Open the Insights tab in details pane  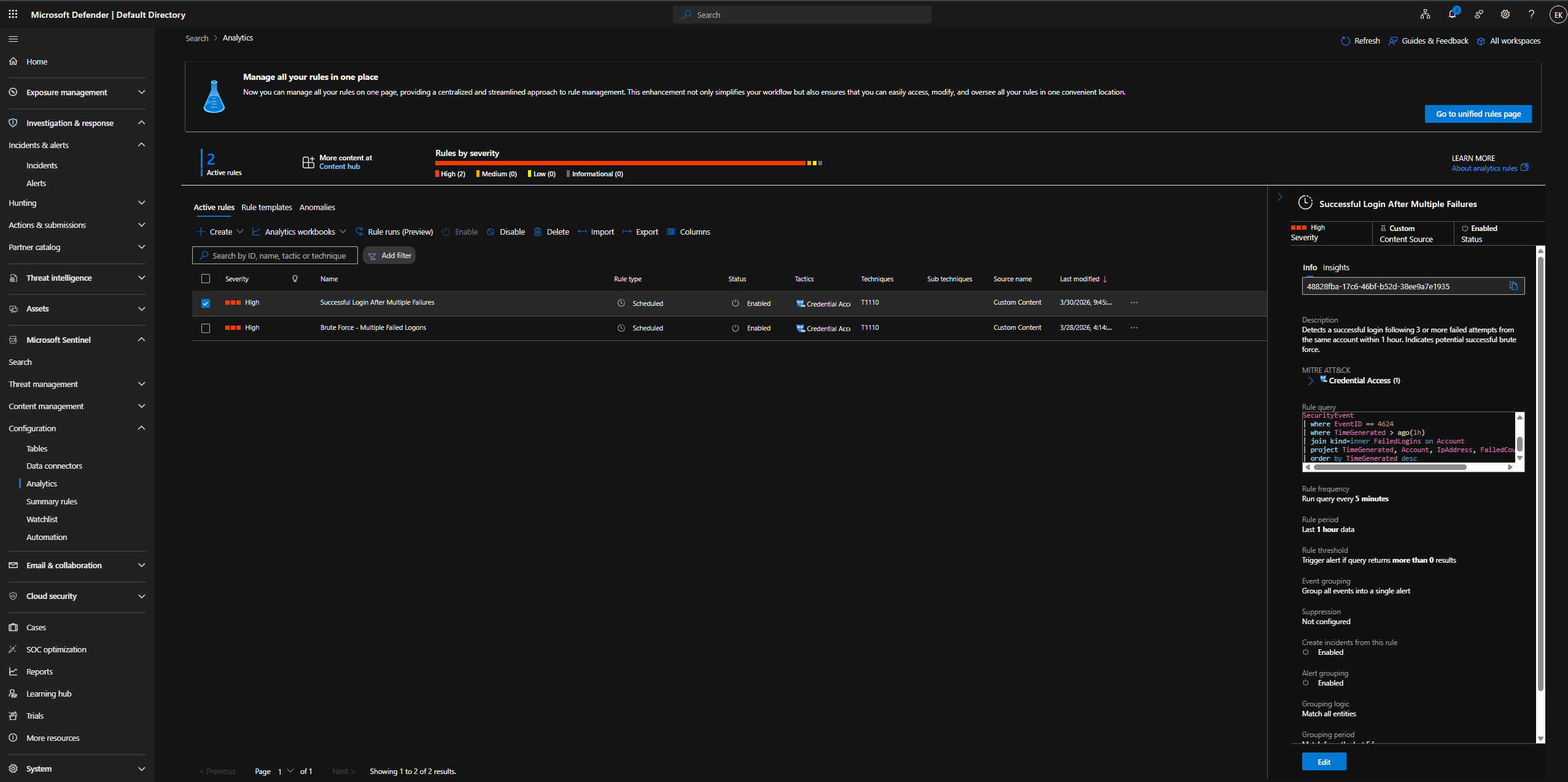1336,267
